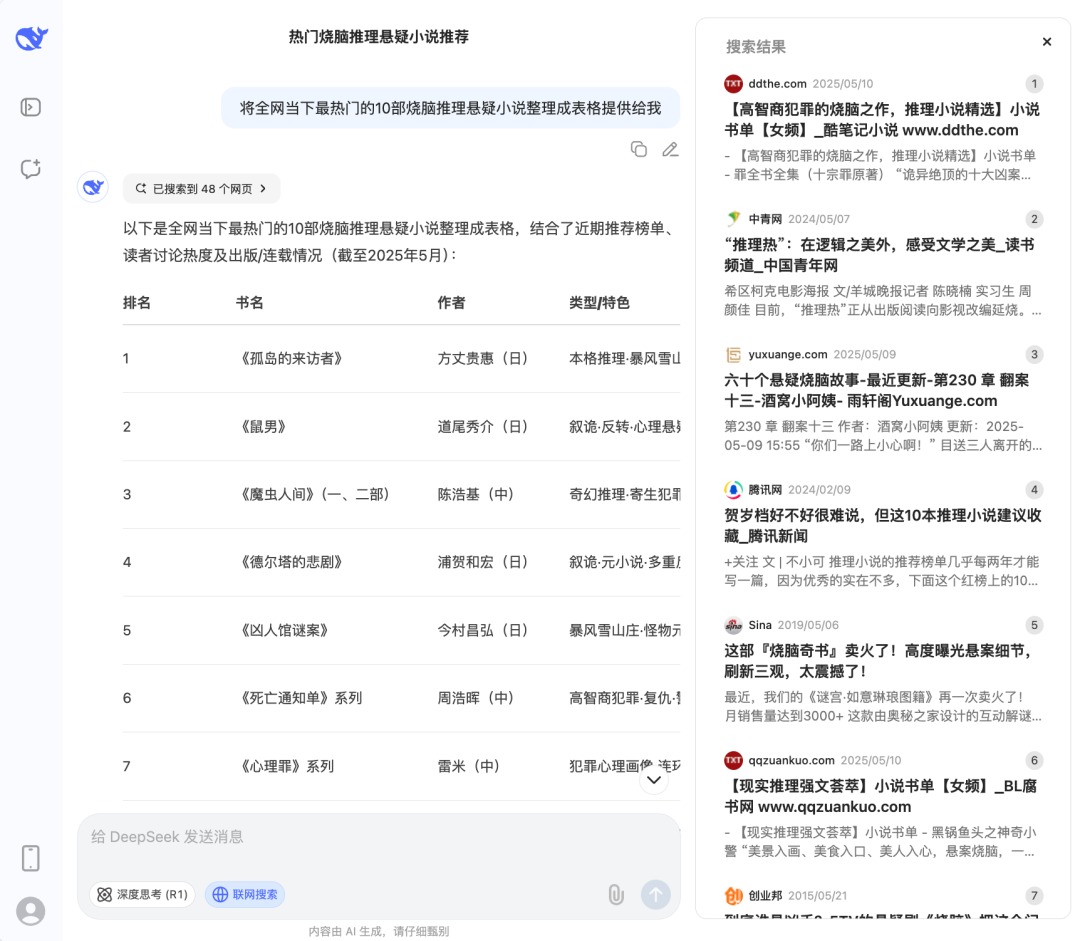Screen dimensions: 1080x941
Task: Click the Sina site favicon
Action: click(x=734, y=625)
